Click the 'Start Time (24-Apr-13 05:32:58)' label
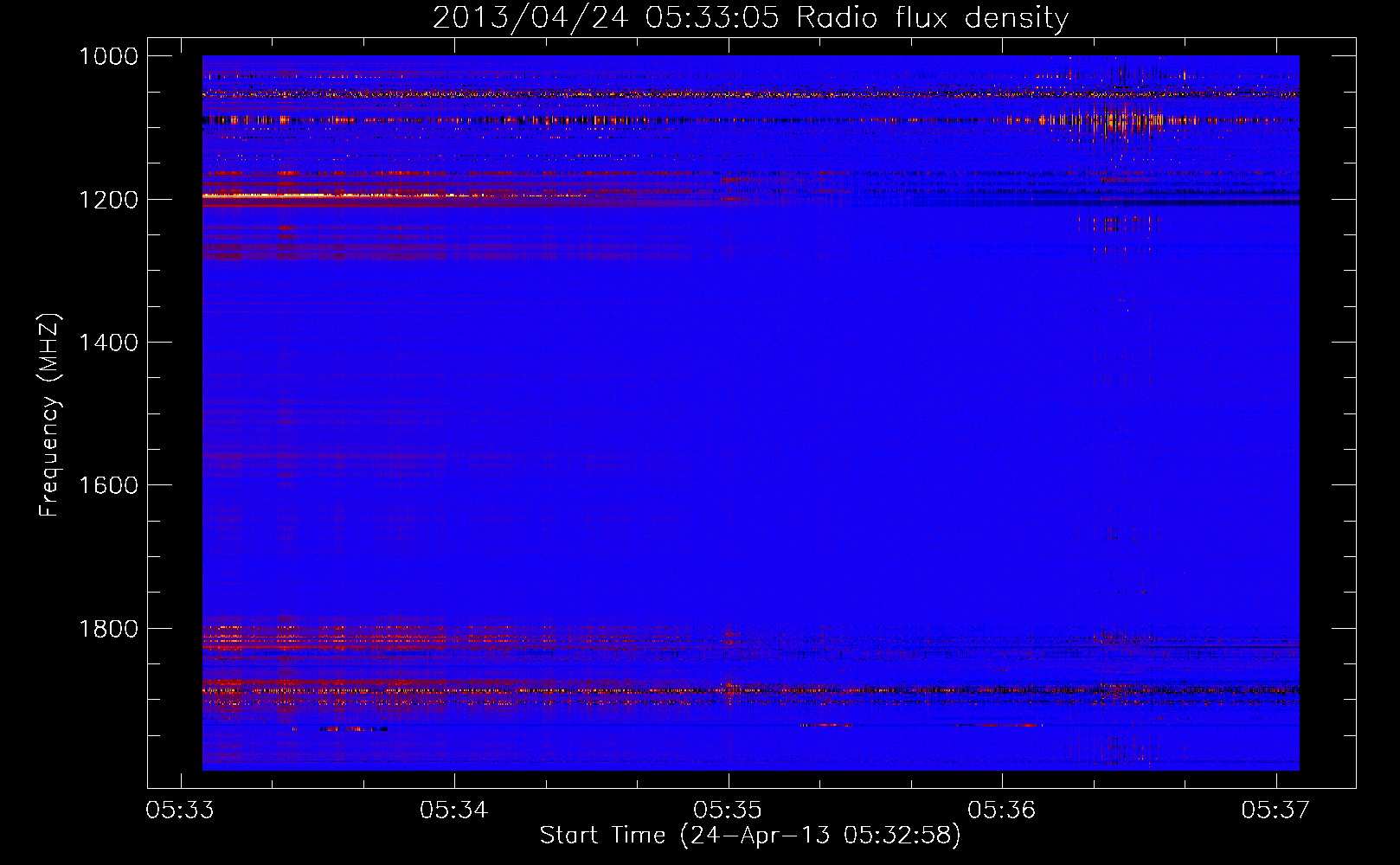This screenshot has height=865, width=1400. 750,836
